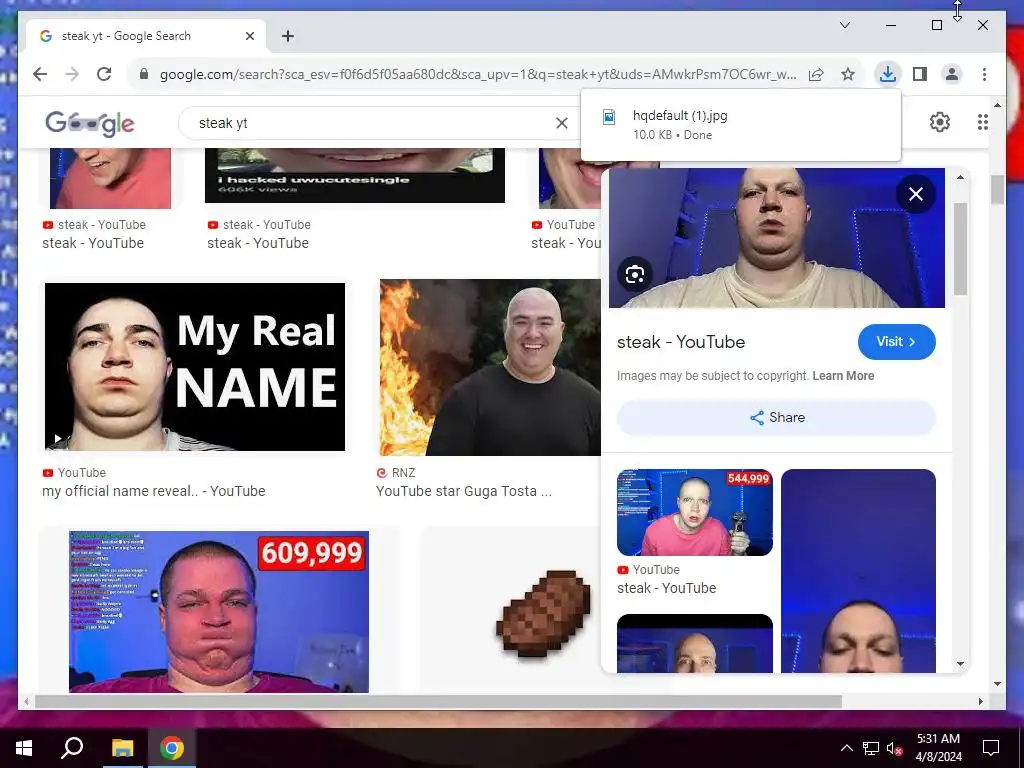1024x768 pixels.
Task: Open Windows taskbar search
Action: (x=72, y=748)
